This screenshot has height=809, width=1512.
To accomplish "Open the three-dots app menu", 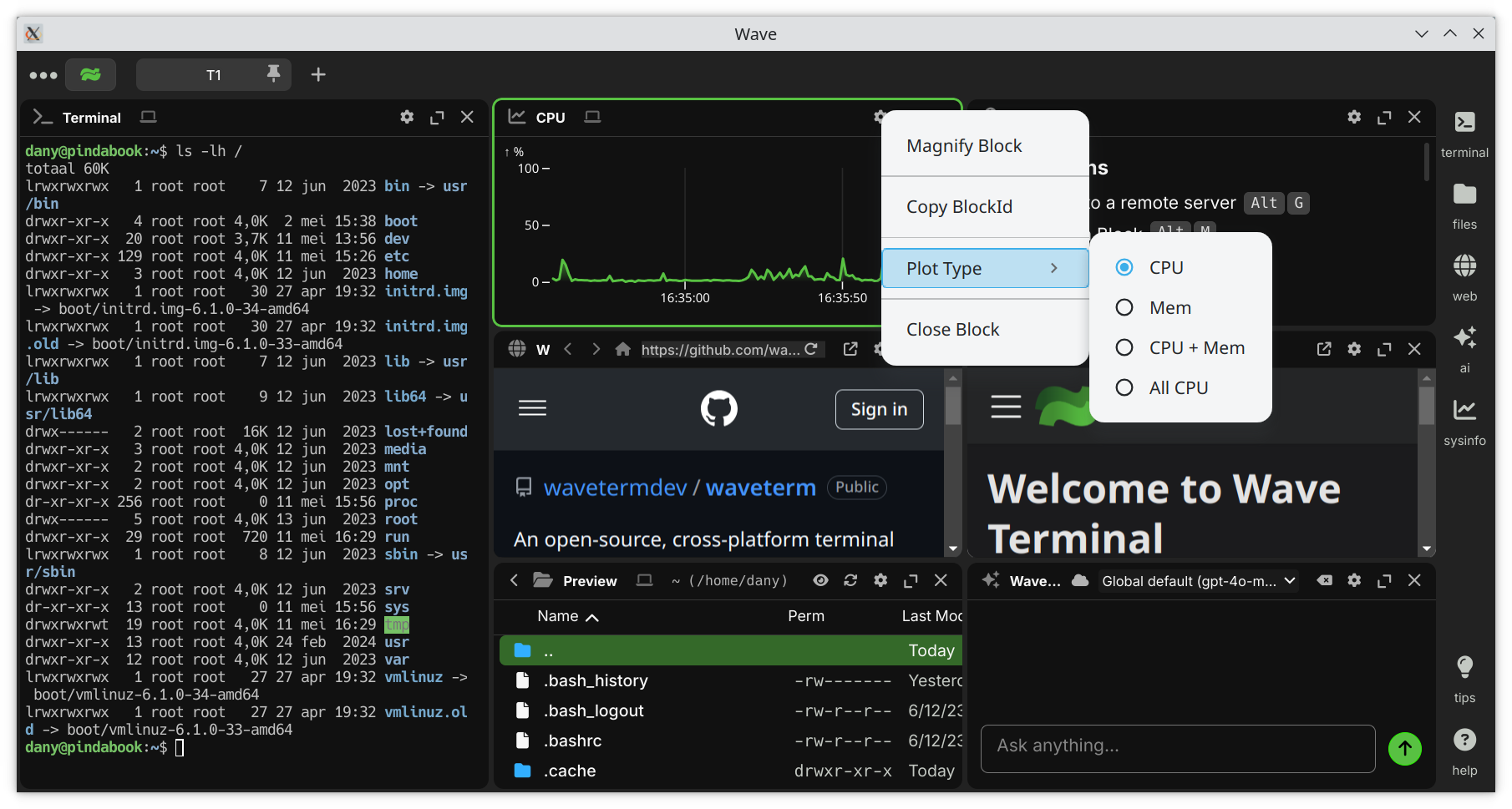I will [43, 75].
